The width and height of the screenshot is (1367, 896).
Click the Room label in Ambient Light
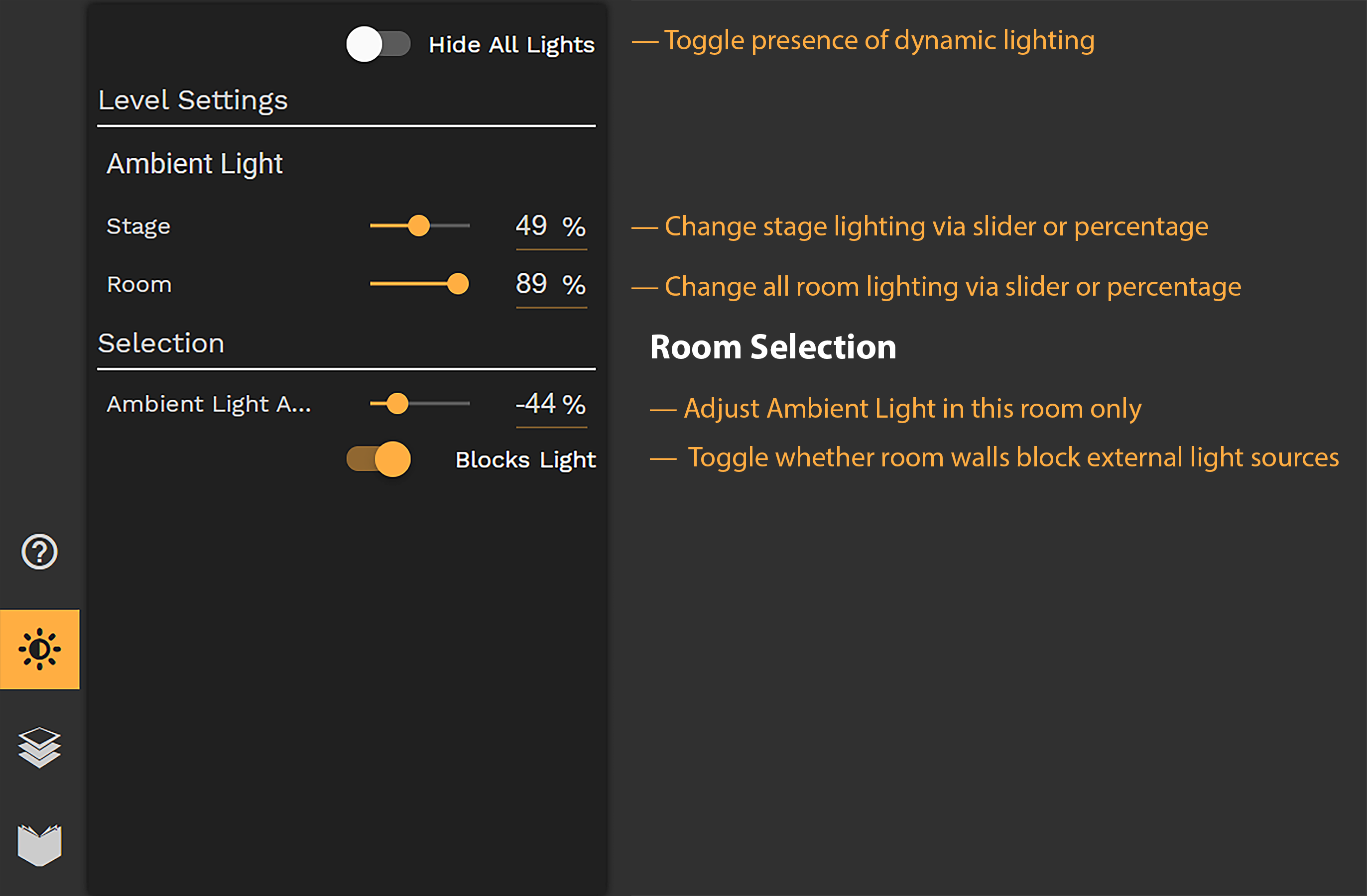tap(139, 285)
